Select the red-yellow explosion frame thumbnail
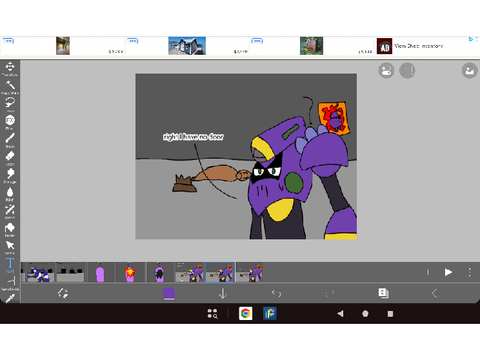This screenshot has height=360, width=480. (x=130, y=273)
